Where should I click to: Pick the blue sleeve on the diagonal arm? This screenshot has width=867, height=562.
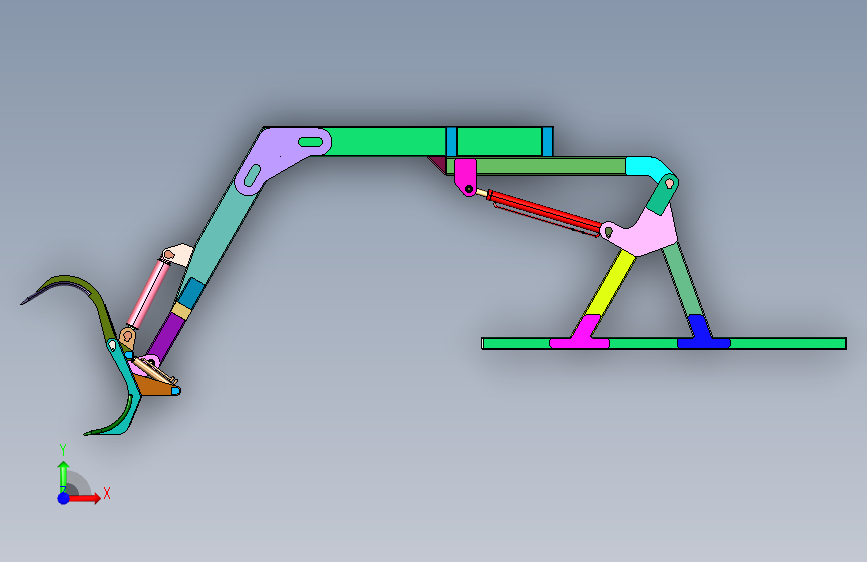point(191,293)
